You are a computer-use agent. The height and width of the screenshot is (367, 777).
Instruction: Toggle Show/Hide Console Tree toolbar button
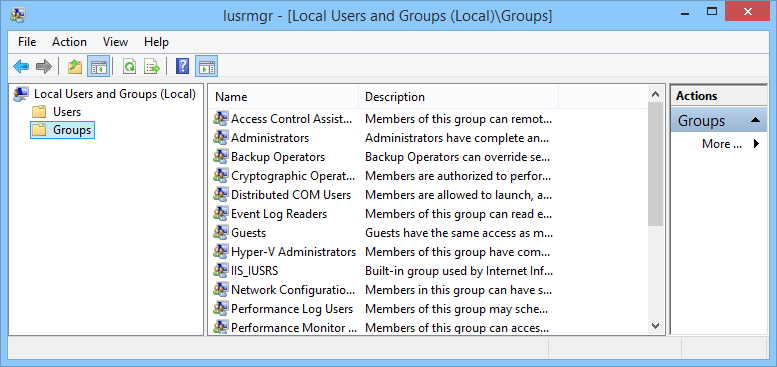pyautogui.click(x=98, y=66)
